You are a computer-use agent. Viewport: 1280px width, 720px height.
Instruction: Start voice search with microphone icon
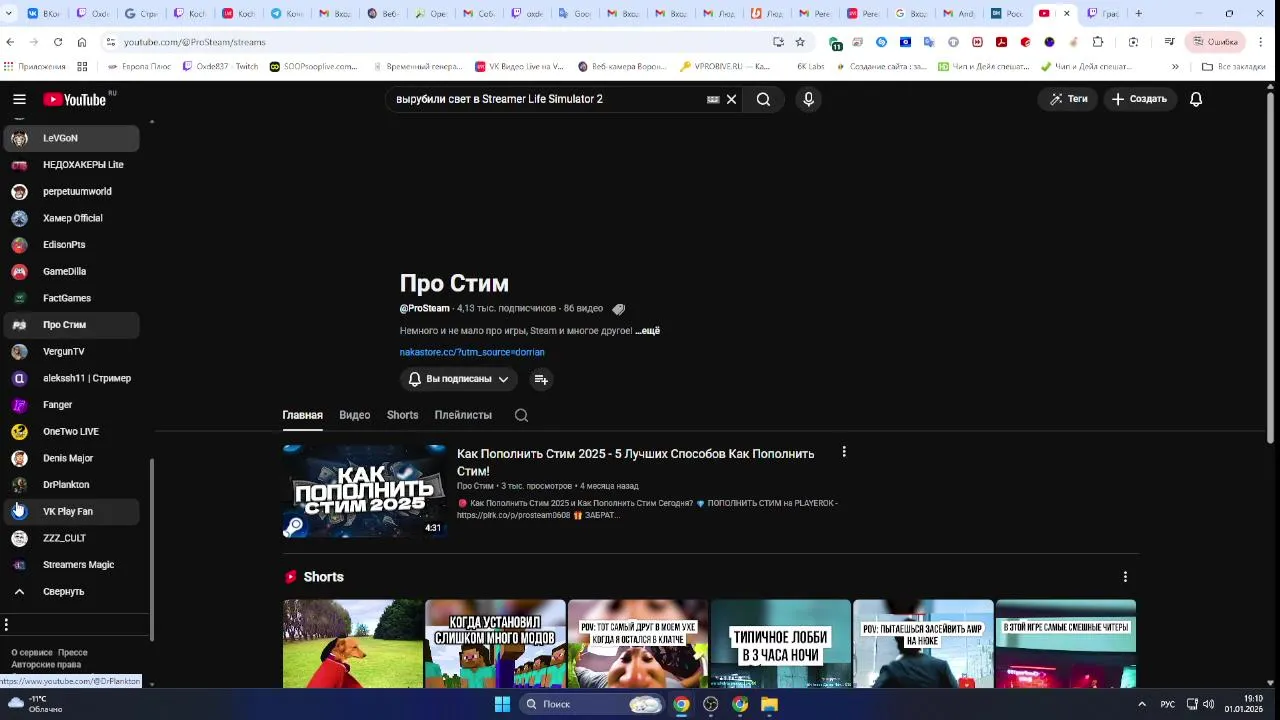coord(808,99)
